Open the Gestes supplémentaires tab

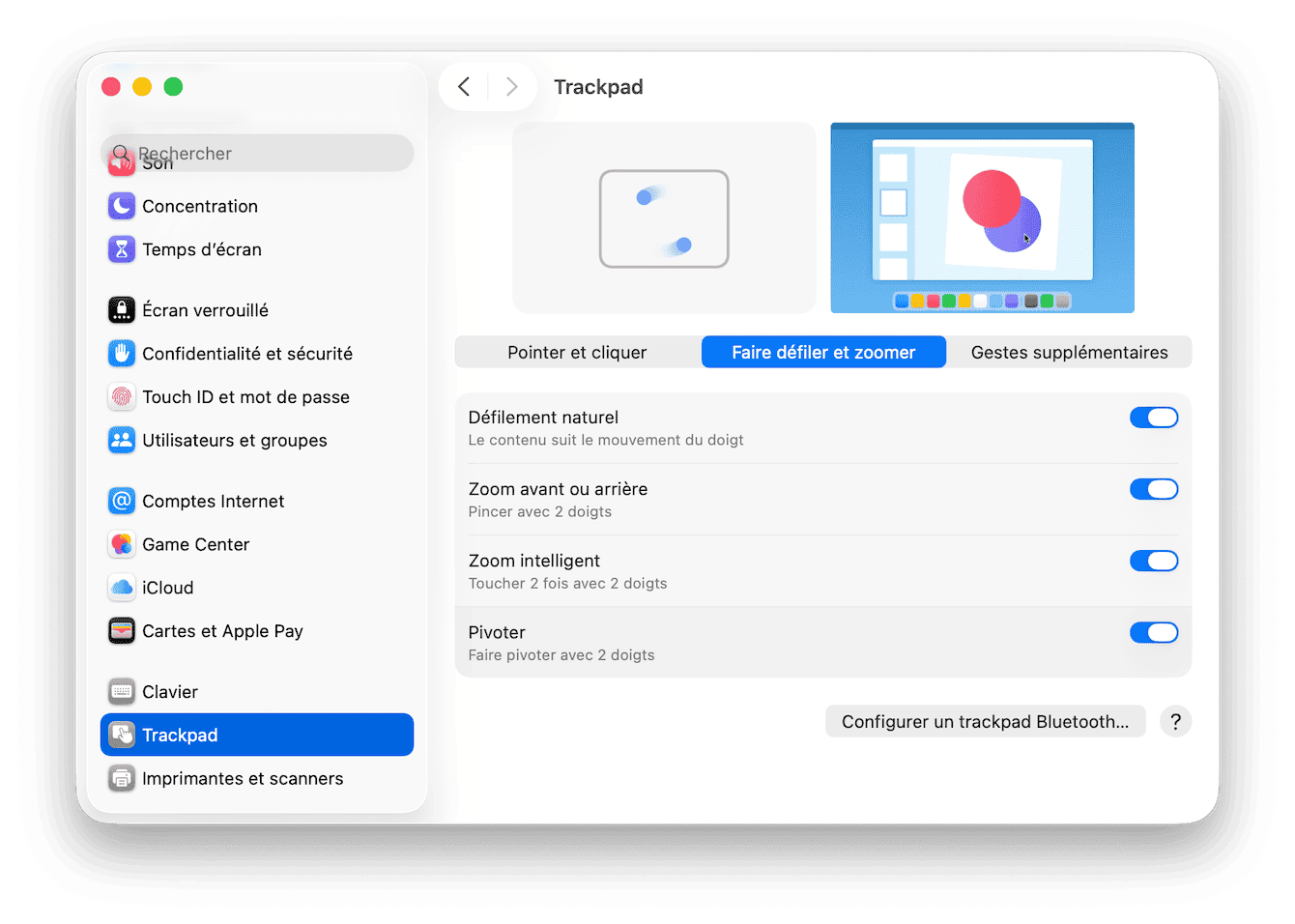1069,352
